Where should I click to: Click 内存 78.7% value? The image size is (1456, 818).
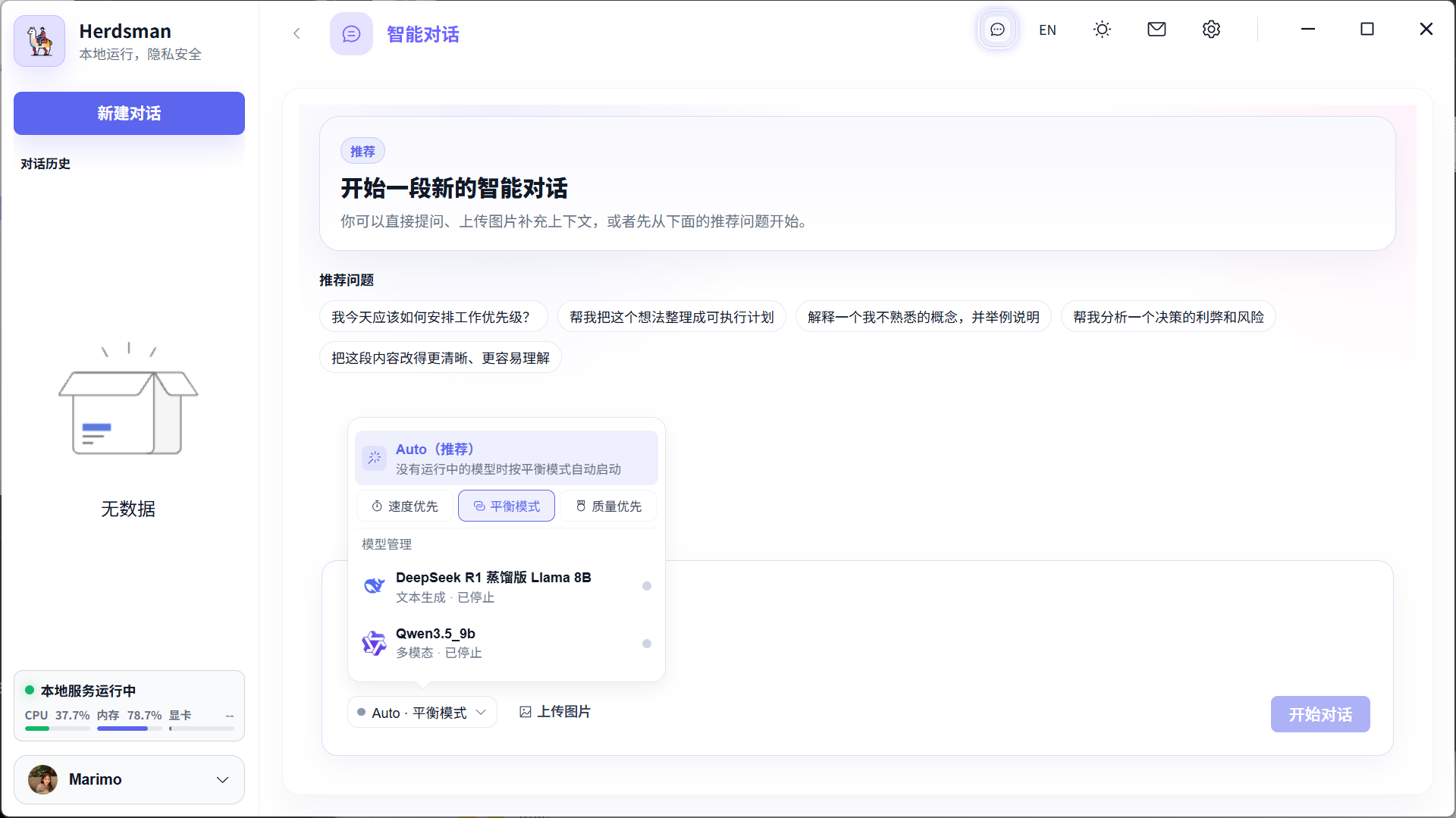pos(144,716)
